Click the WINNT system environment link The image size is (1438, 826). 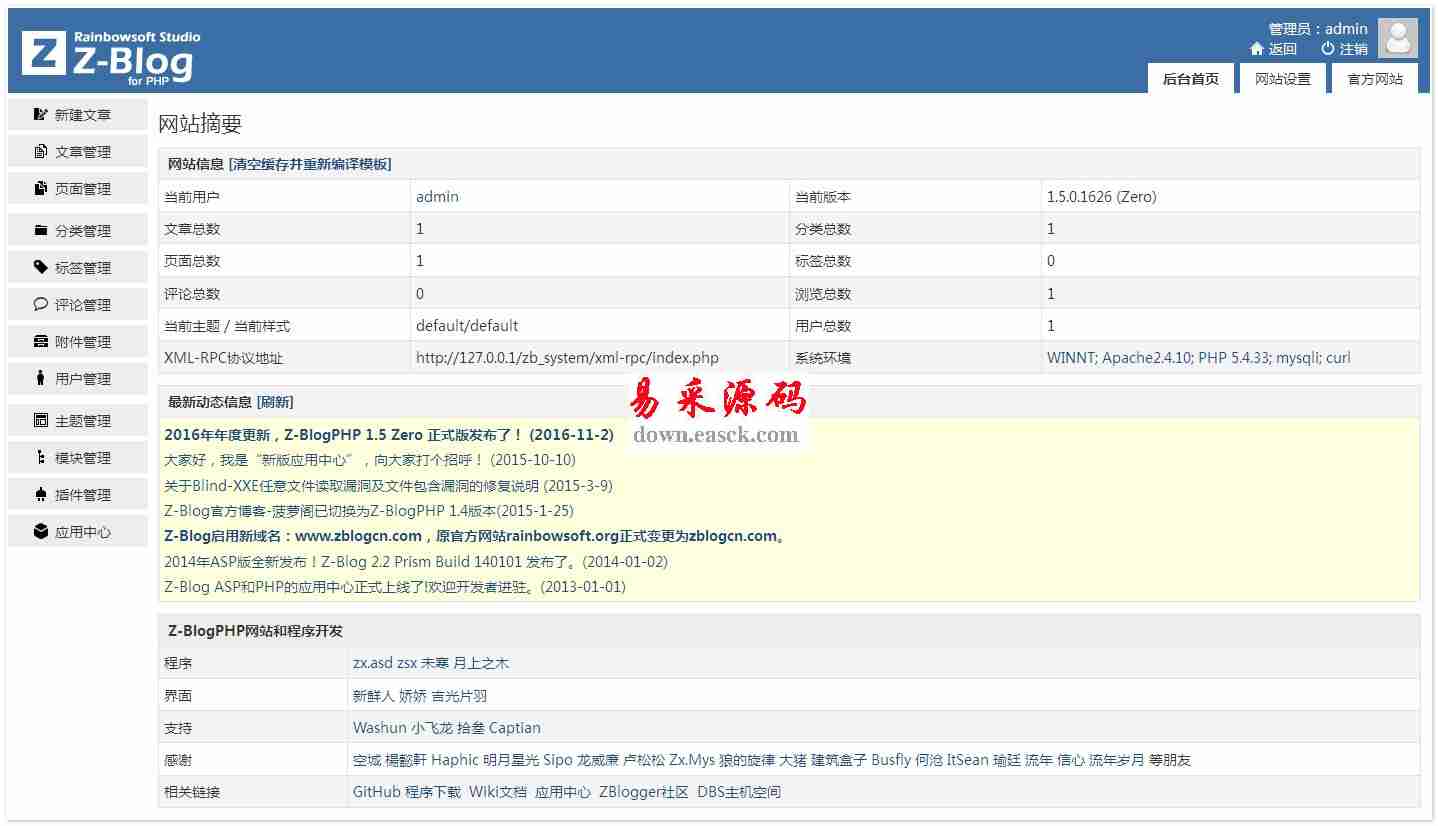[1198, 358]
